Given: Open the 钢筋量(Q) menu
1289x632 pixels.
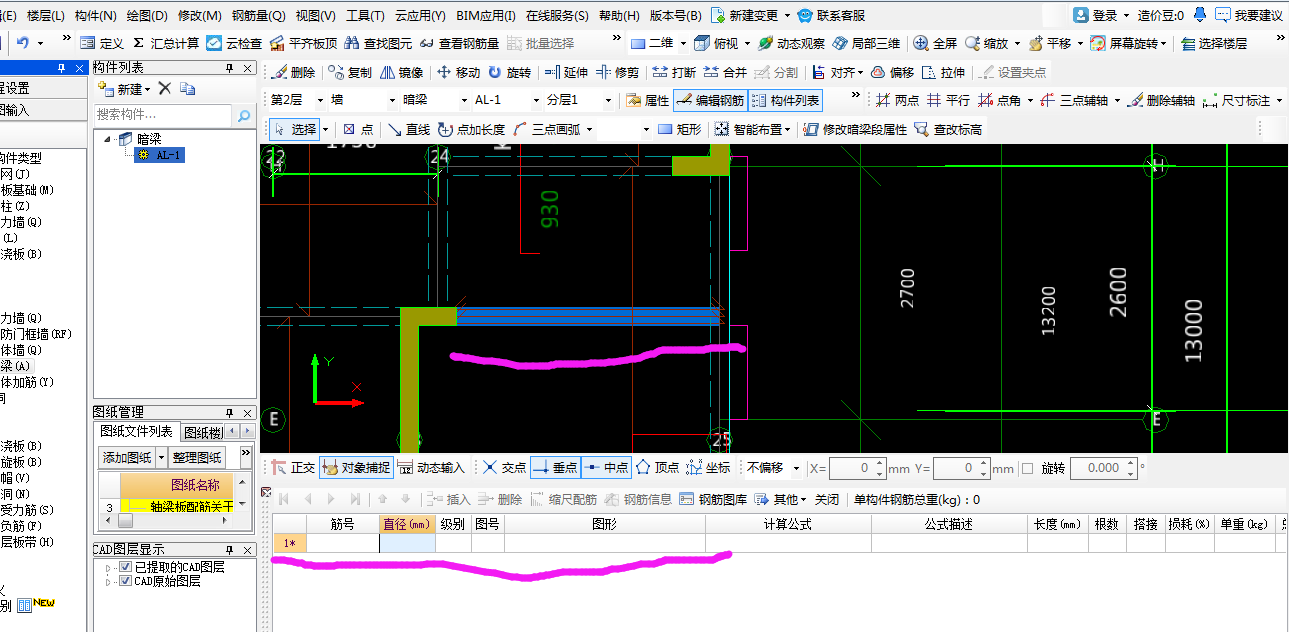Looking at the screenshot, I should [x=258, y=16].
